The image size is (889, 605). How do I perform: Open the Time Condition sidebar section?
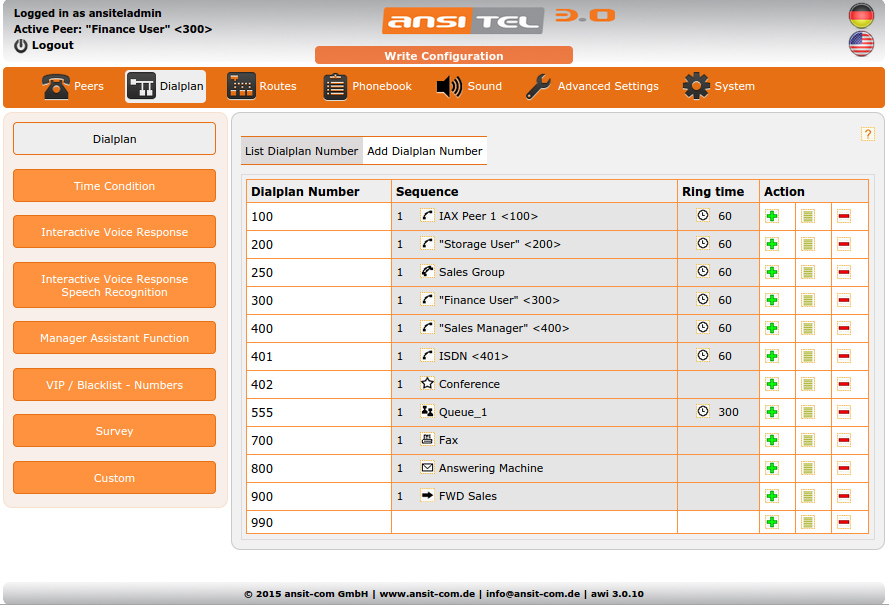pyautogui.click(x=114, y=185)
